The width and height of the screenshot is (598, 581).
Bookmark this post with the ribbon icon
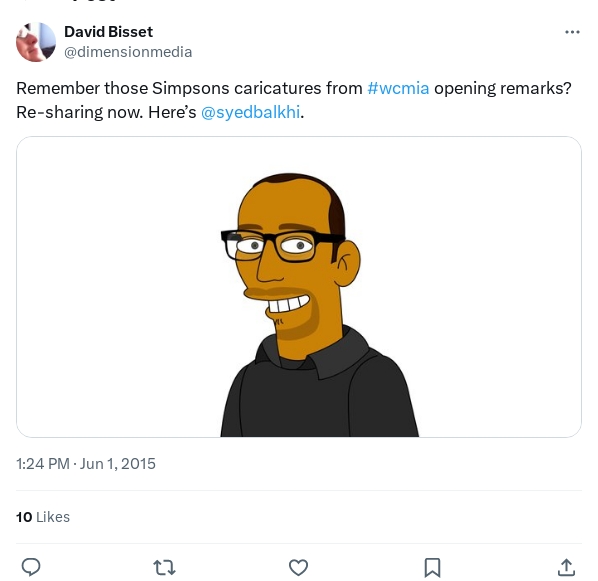tap(432, 568)
